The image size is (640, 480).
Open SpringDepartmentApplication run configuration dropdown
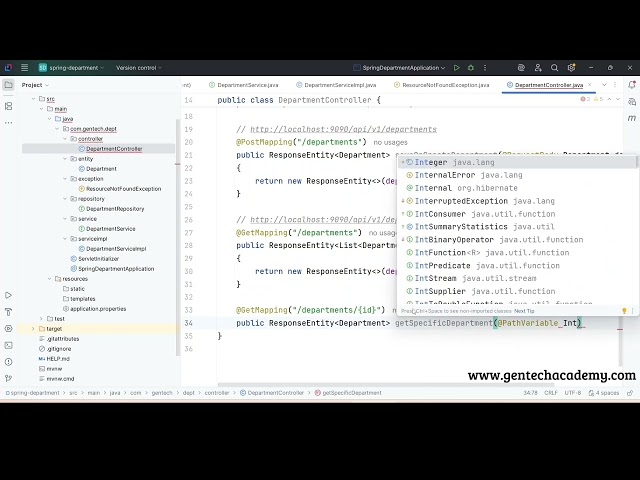pos(399,68)
